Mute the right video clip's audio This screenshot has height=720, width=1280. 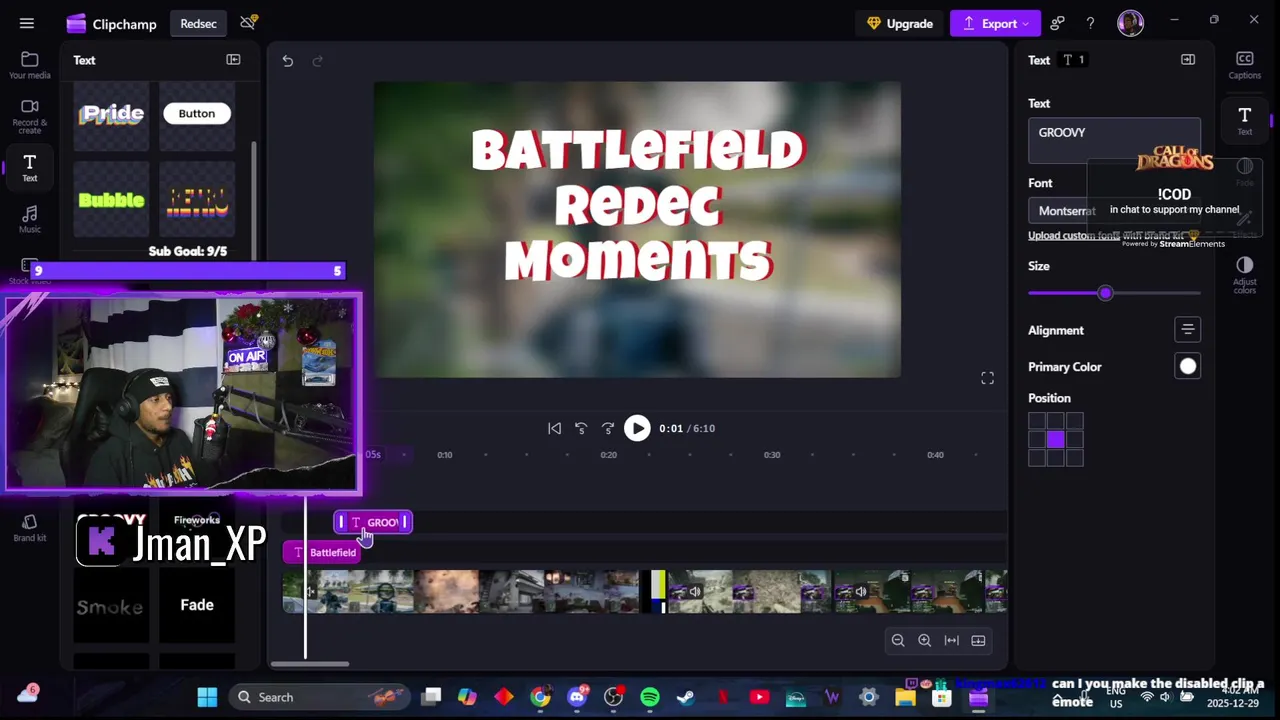861,591
